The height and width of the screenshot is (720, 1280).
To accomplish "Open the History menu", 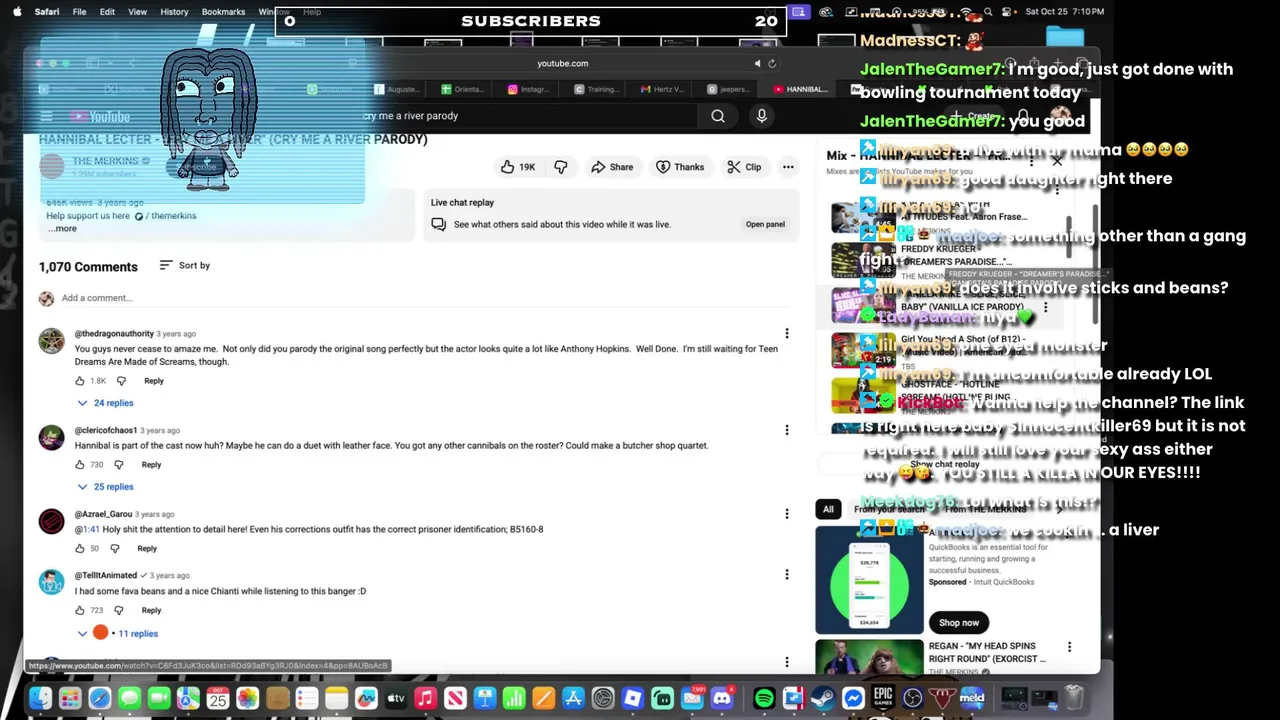I will pyautogui.click(x=174, y=12).
